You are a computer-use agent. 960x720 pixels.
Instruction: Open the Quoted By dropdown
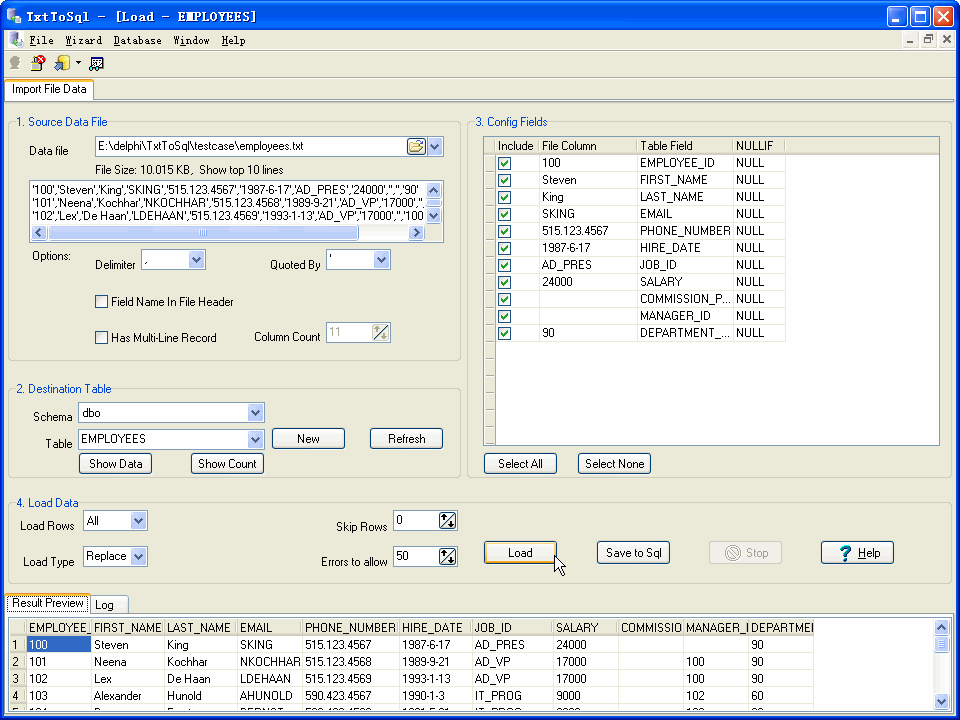point(381,260)
